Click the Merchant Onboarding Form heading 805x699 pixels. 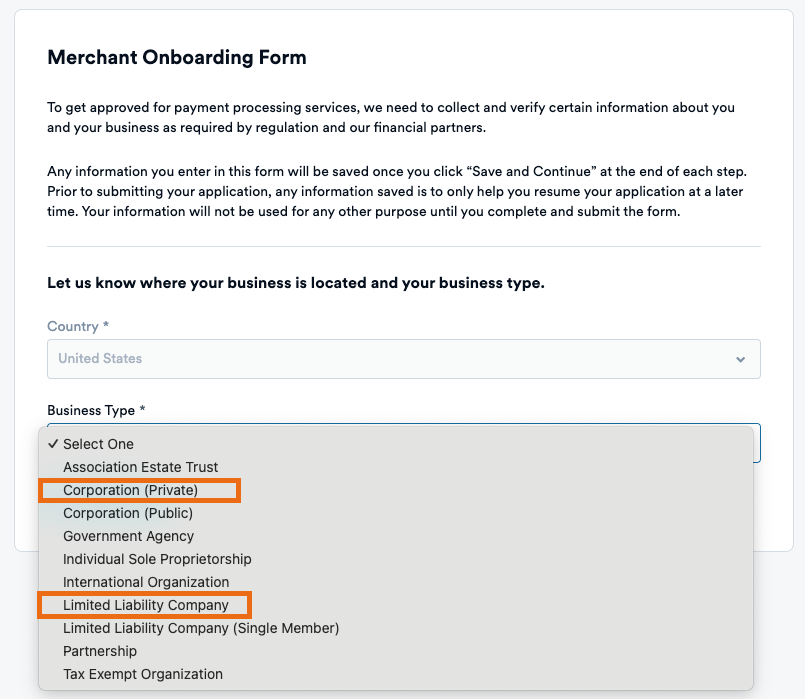click(x=177, y=58)
